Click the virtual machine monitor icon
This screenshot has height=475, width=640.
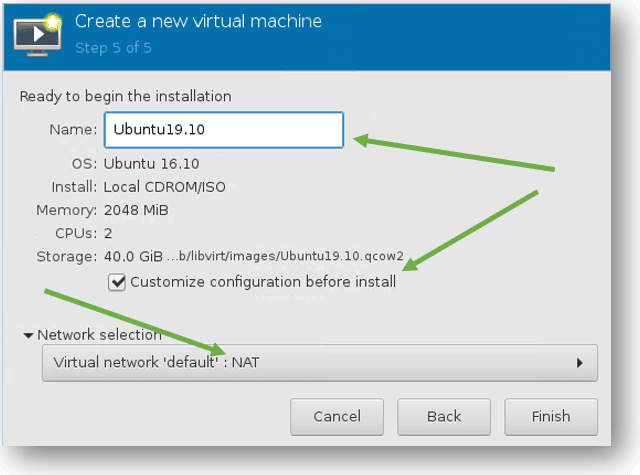pyautogui.click(x=37, y=36)
